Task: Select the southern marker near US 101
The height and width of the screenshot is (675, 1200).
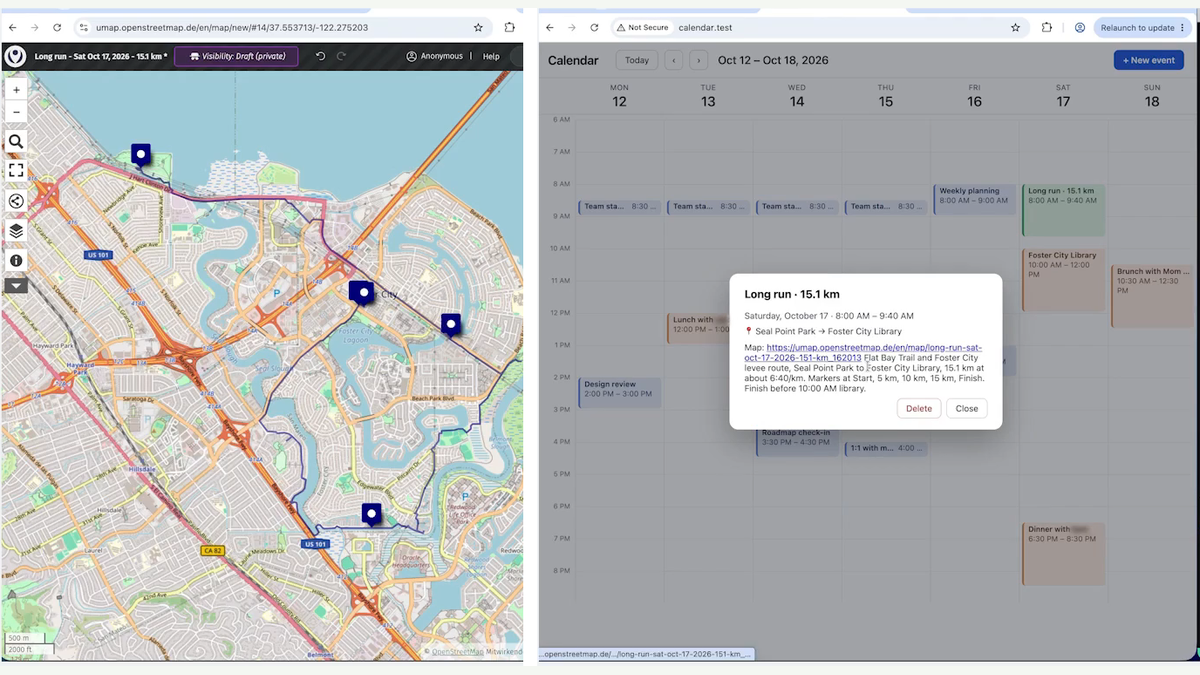Action: pos(372,515)
